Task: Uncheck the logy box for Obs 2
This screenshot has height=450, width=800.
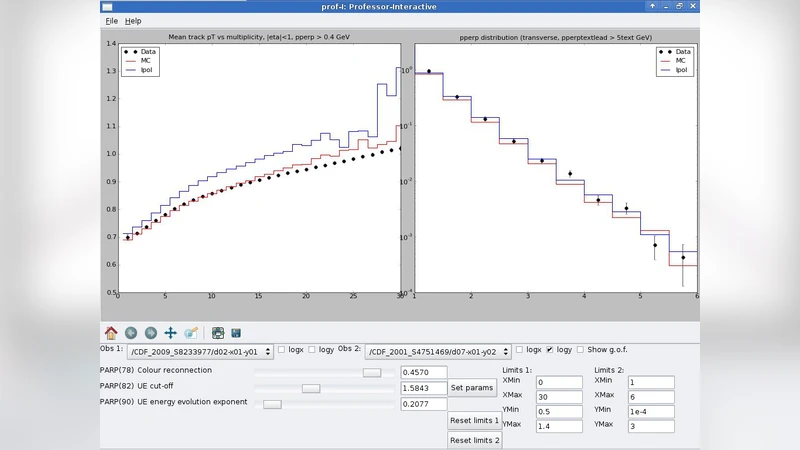Action: click(x=549, y=350)
